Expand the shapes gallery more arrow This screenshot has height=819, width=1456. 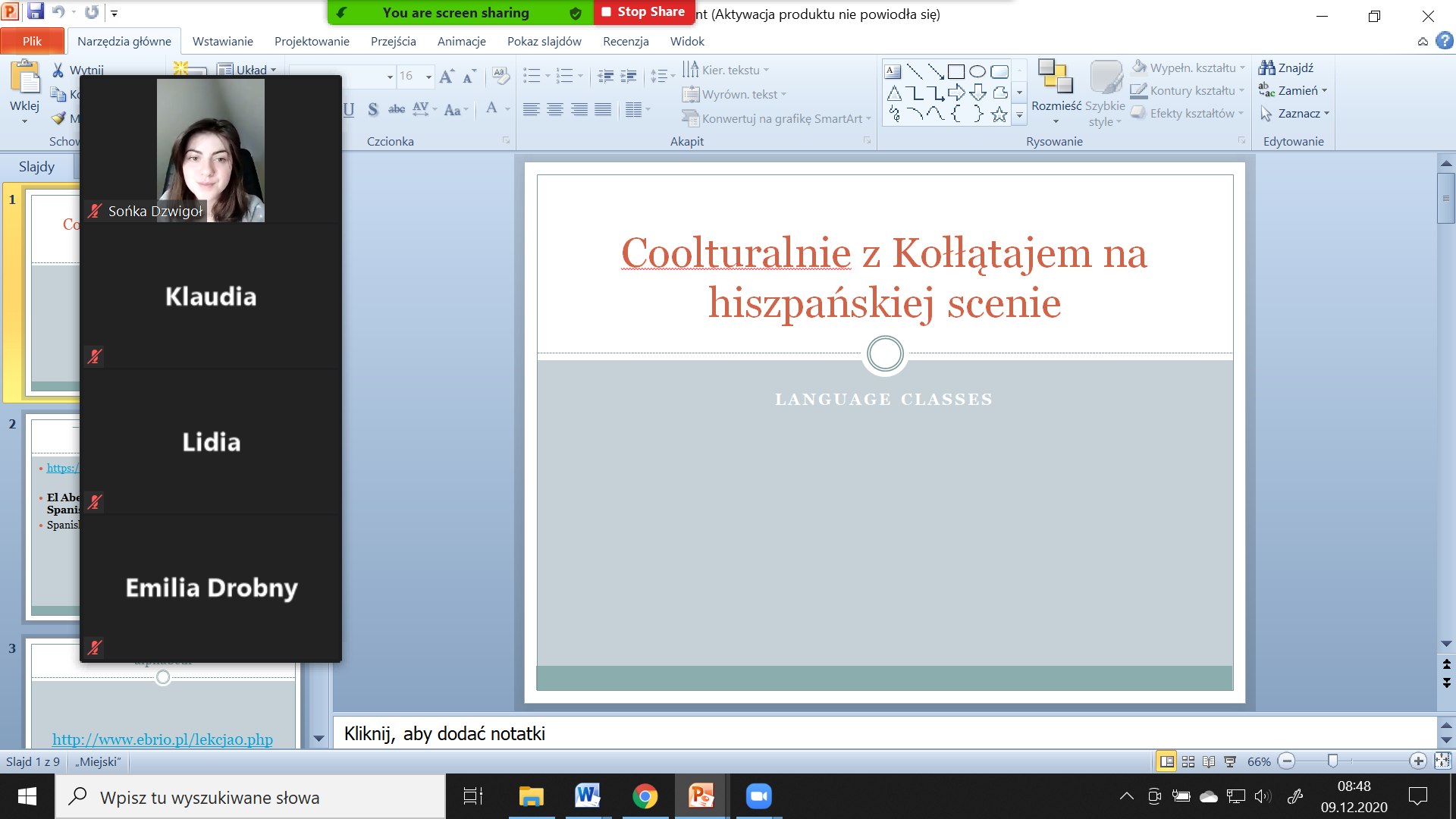click(1020, 115)
